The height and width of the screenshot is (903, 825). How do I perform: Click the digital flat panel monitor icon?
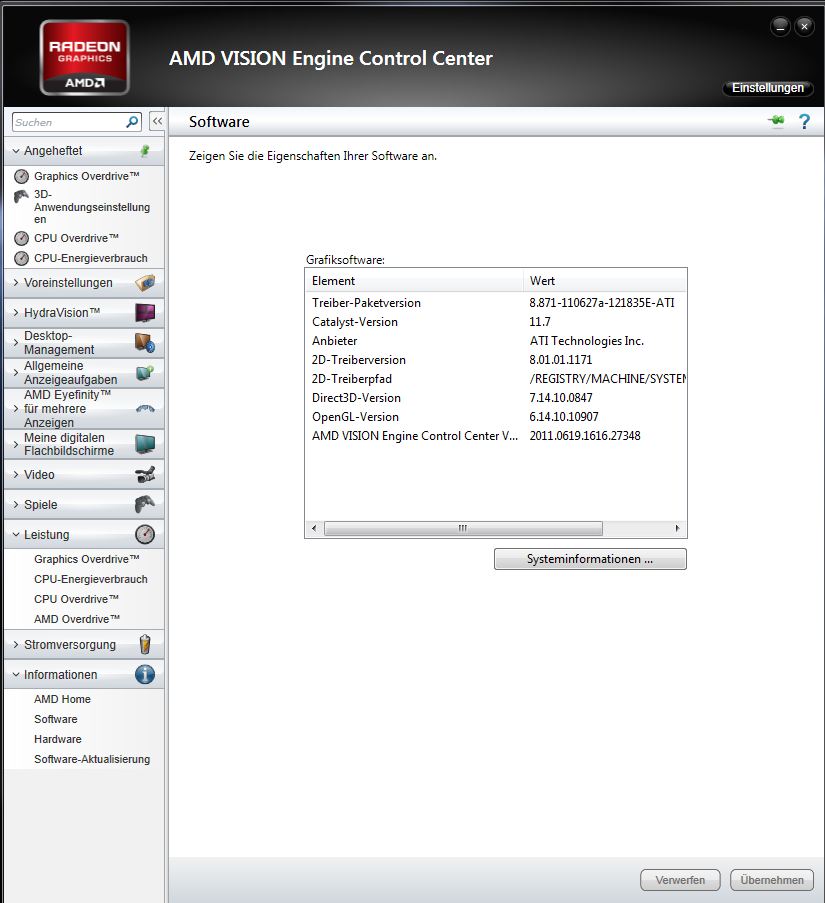click(x=145, y=444)
